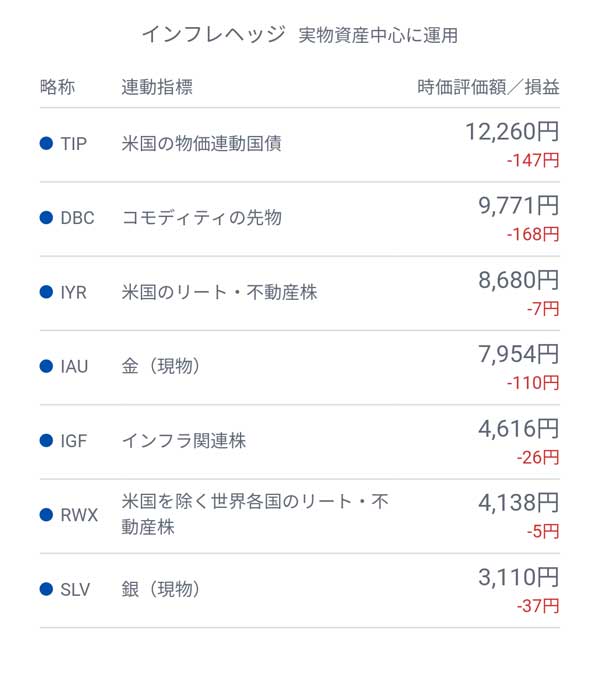Click the 略称 column header
The image size is (600, 680).
57,87
